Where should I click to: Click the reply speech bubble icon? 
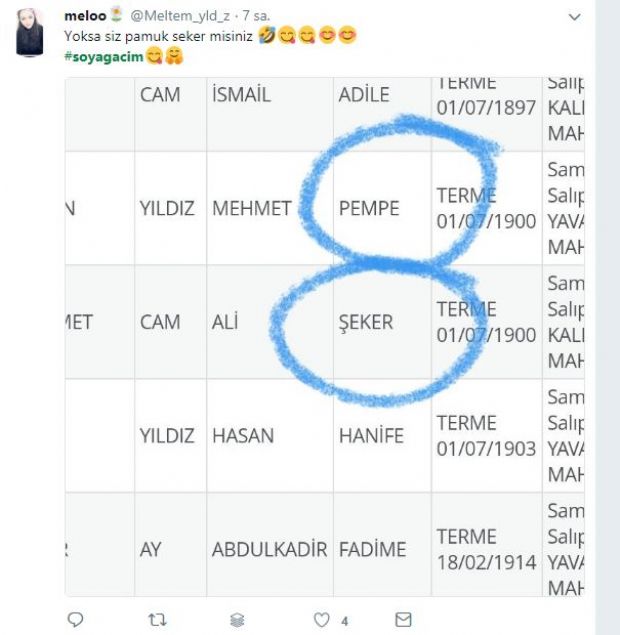coord(74,620)
